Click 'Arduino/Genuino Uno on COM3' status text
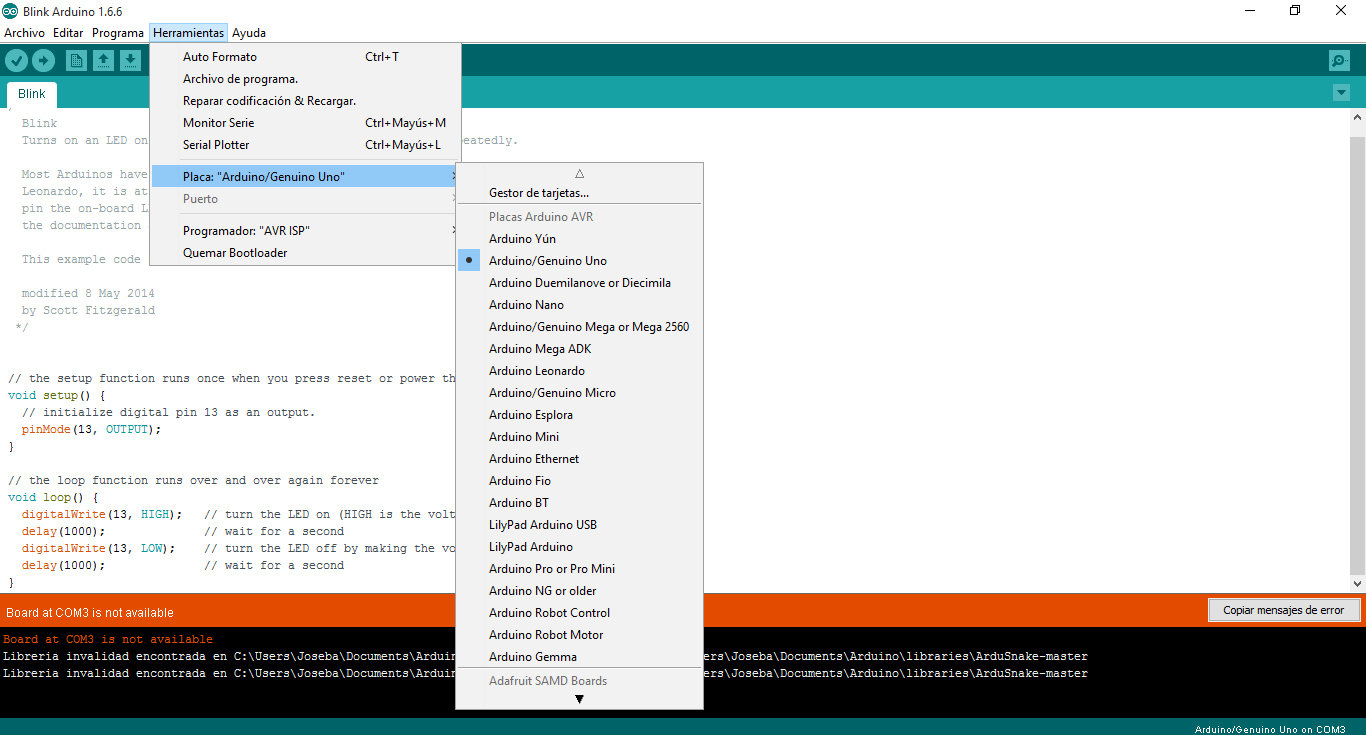1366x735 pixels. pyautogui.click(x=1270, y=729)
